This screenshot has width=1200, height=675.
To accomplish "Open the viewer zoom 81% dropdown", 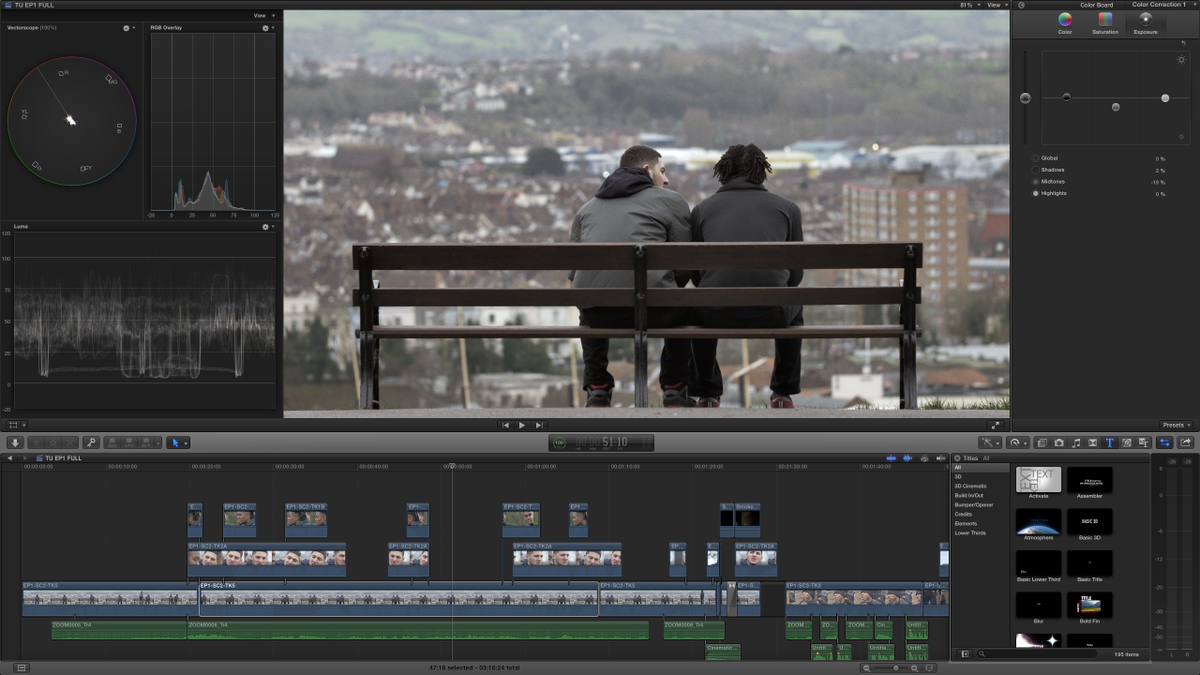I will coord(968,5).
